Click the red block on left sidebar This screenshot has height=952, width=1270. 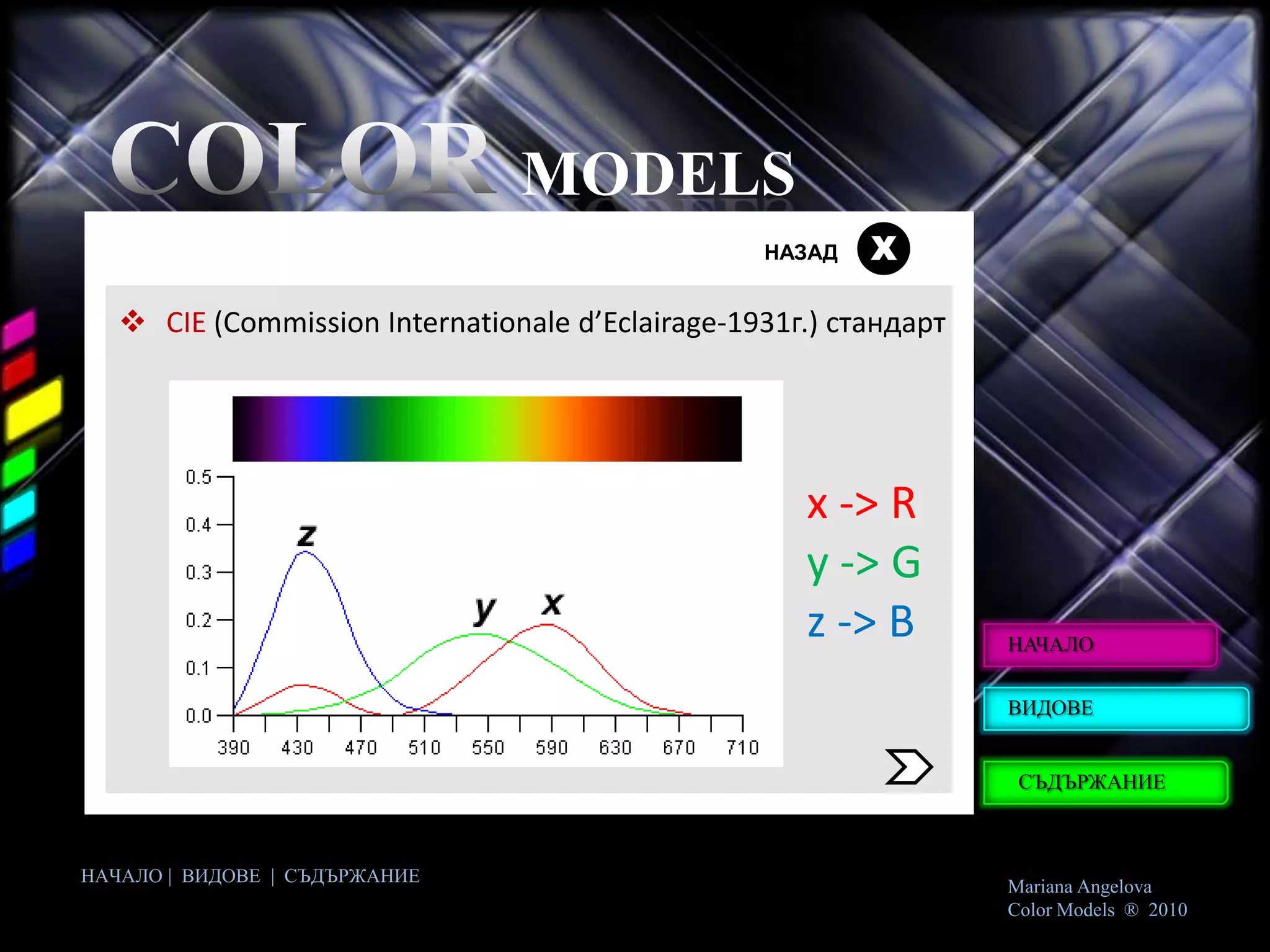click(19, 370)
